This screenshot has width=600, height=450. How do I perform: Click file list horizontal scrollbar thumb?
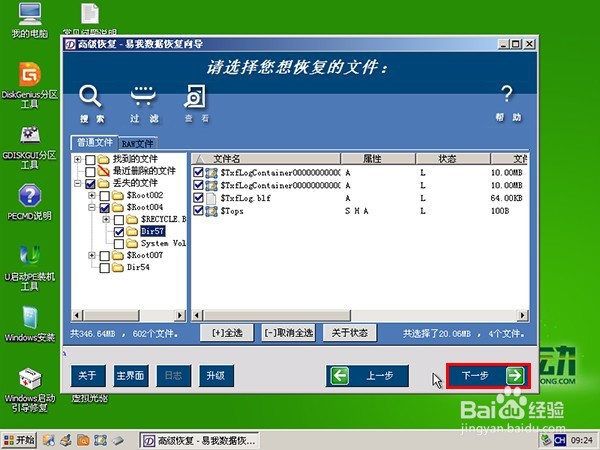276,315
